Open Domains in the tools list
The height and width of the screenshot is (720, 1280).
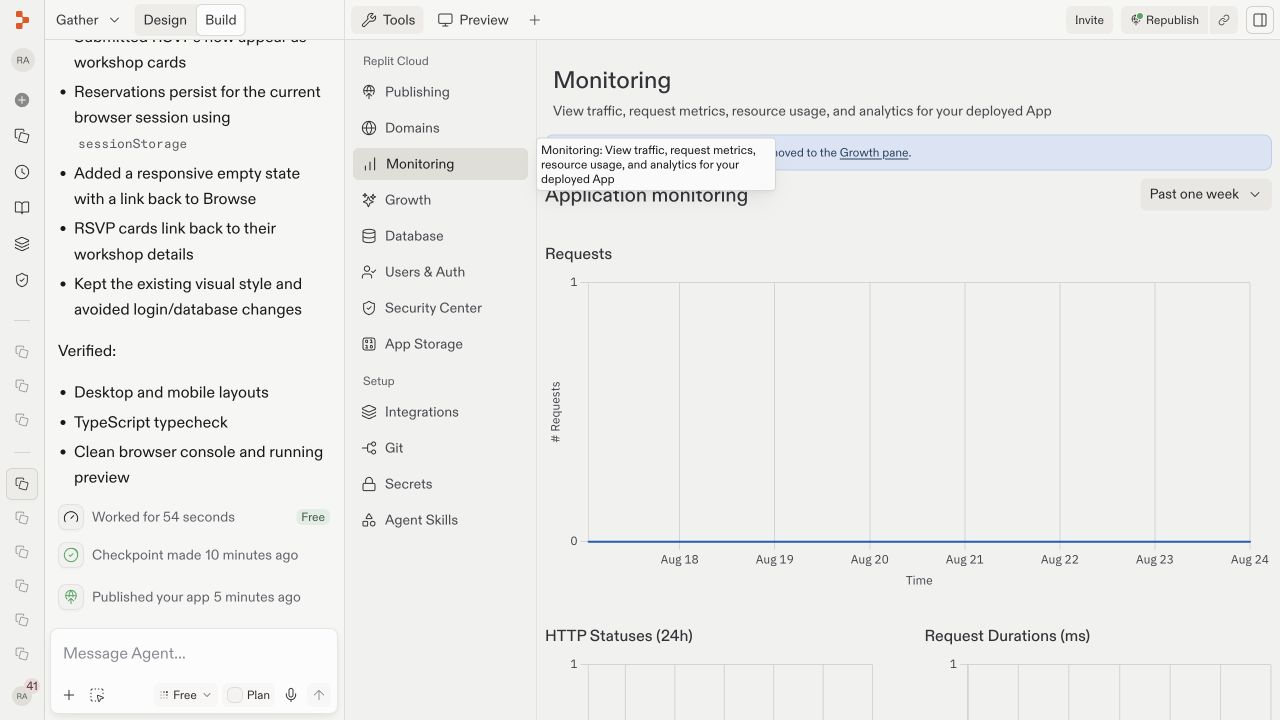440,128
